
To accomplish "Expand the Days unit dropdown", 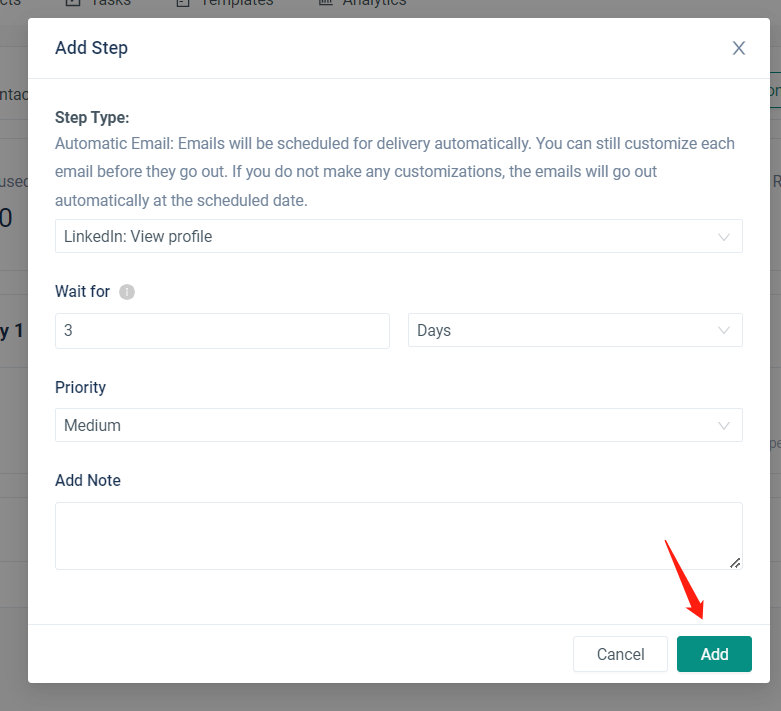I will [x=574, y=331].
